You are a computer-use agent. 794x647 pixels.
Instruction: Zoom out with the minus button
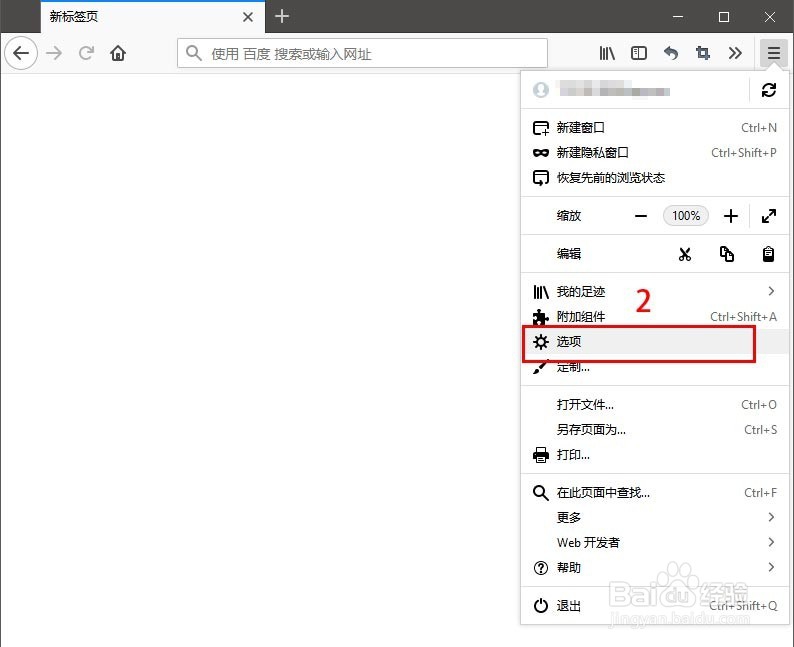[x=641, y=216]
